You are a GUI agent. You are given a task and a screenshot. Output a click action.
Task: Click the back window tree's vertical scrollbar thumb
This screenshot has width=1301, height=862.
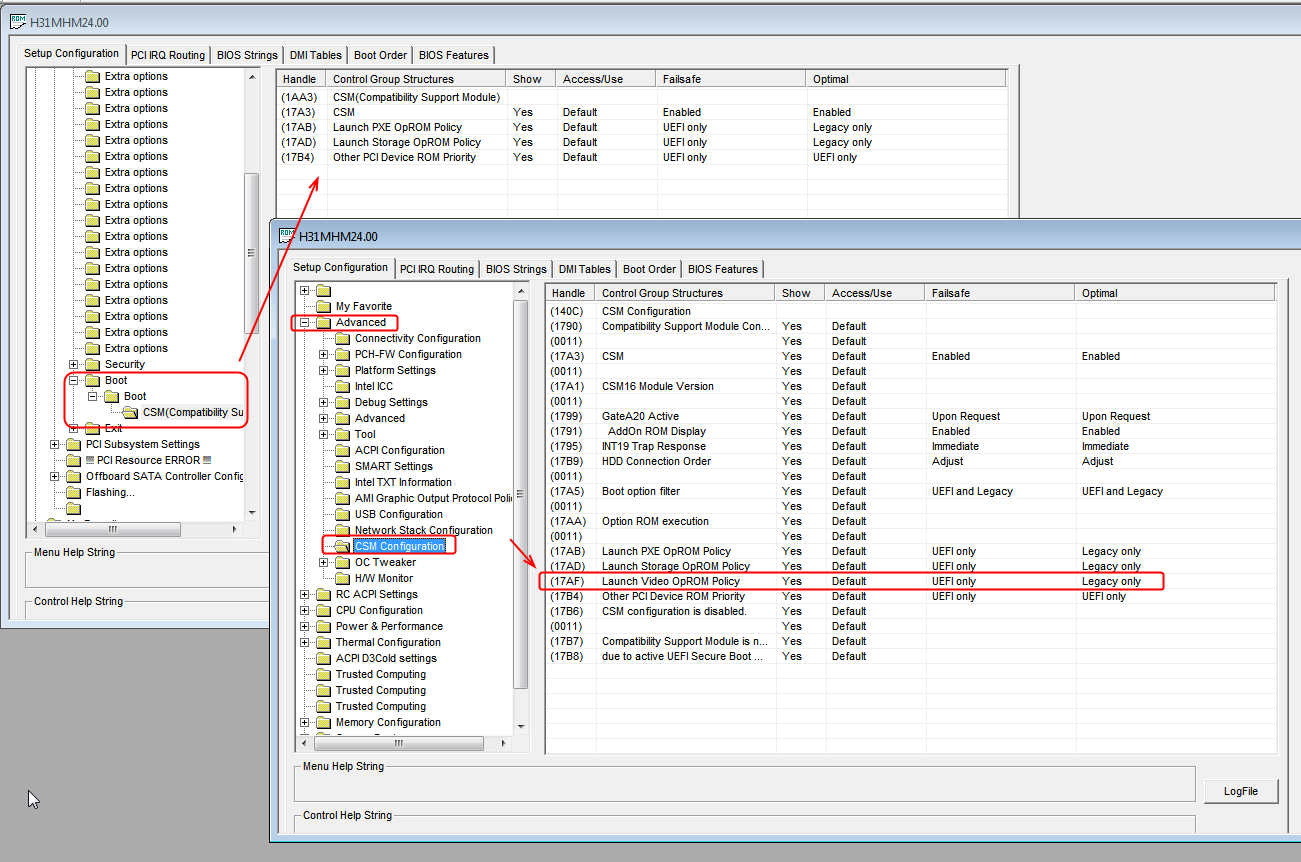click(x=252, y=253)
